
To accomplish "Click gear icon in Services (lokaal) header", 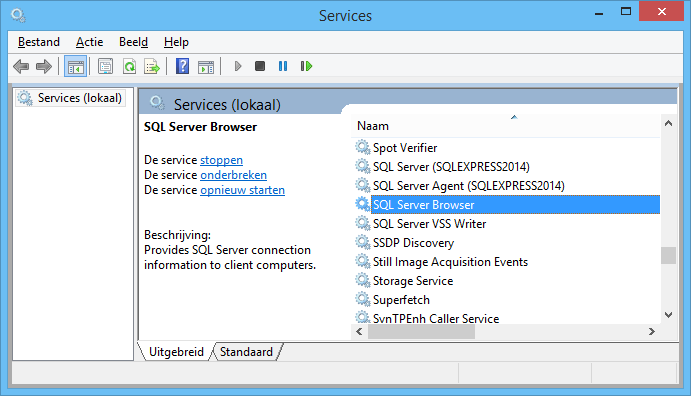I will [x=157, y=103].
